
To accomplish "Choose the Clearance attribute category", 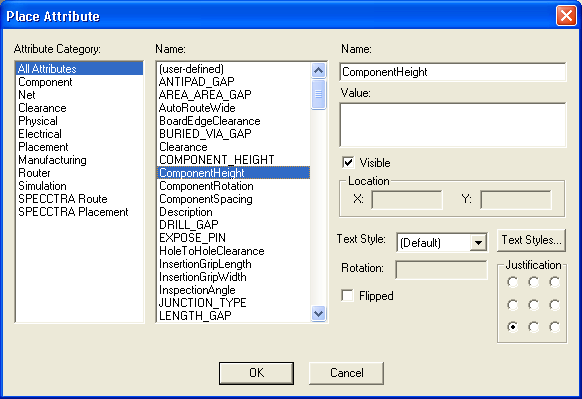I will (79, 108).
